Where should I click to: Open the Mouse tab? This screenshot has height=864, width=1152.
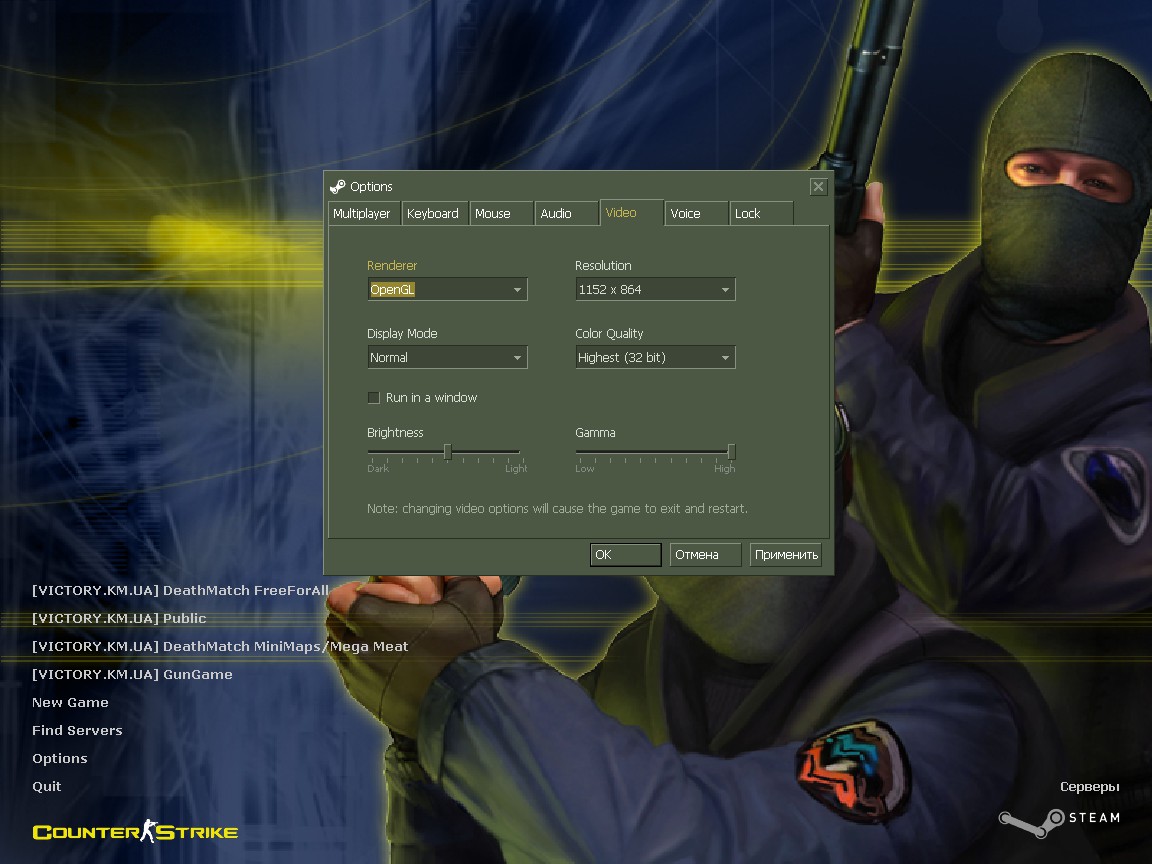pos(501,214)
